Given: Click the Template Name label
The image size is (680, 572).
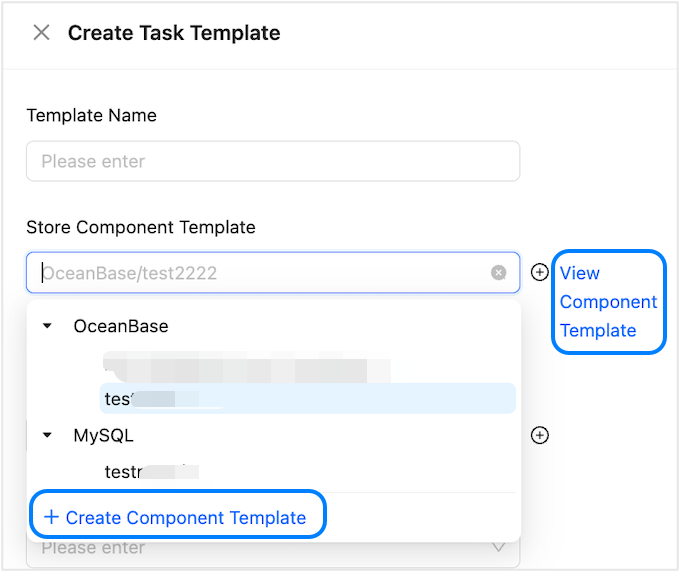Looking at the screenshot, I should tap(91, 115).
